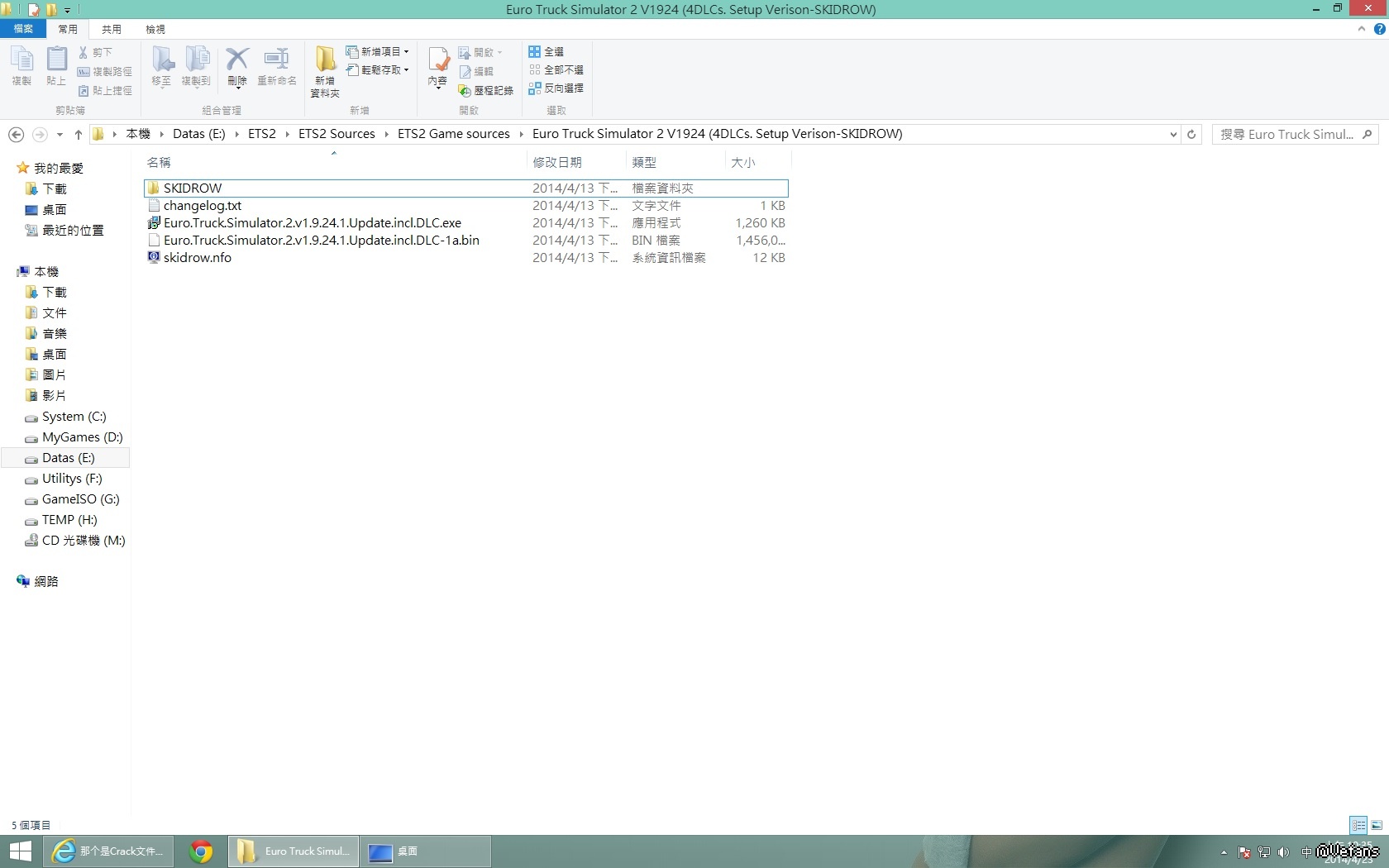Open the Documents folder in sidebar
Viewport: 1389px width, 868px height.
[x=46, y=312]
